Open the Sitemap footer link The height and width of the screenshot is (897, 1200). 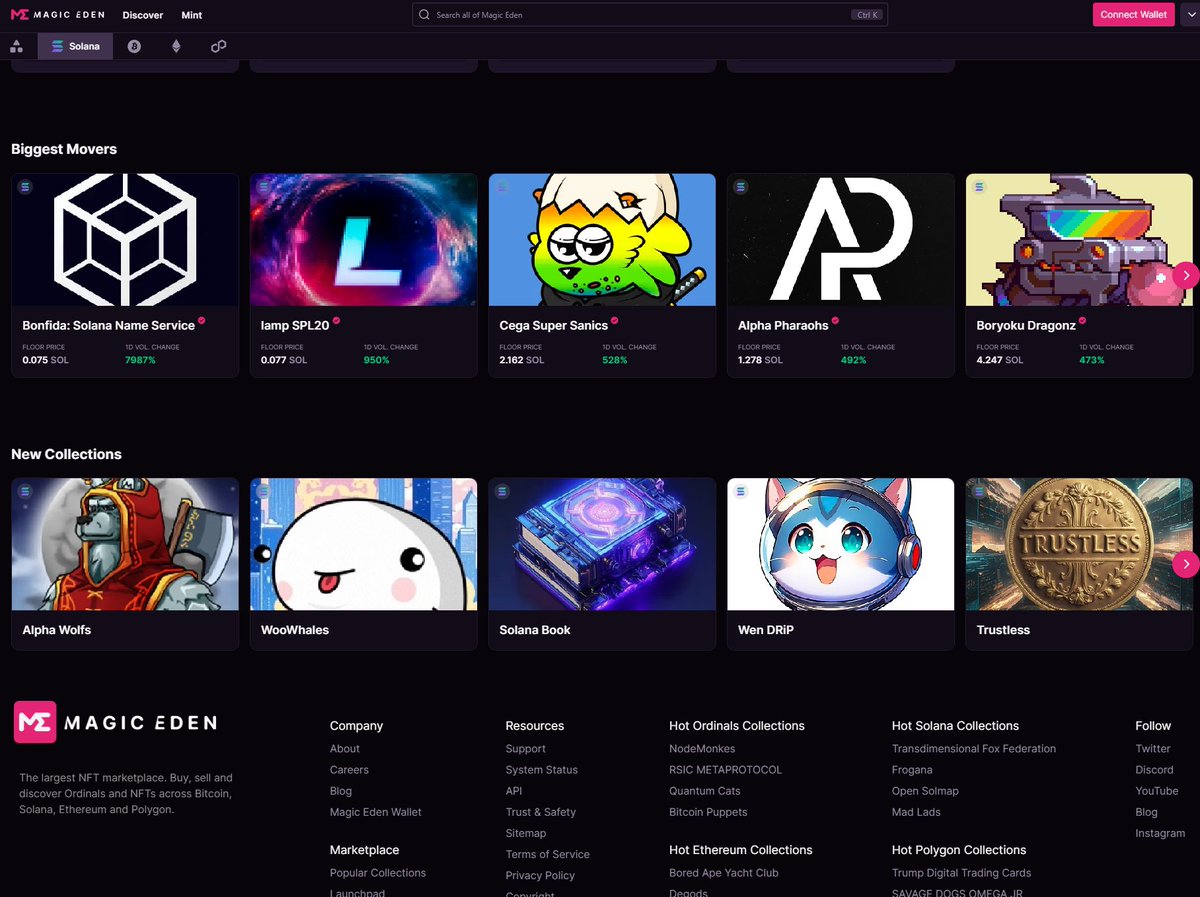point(526,833)
